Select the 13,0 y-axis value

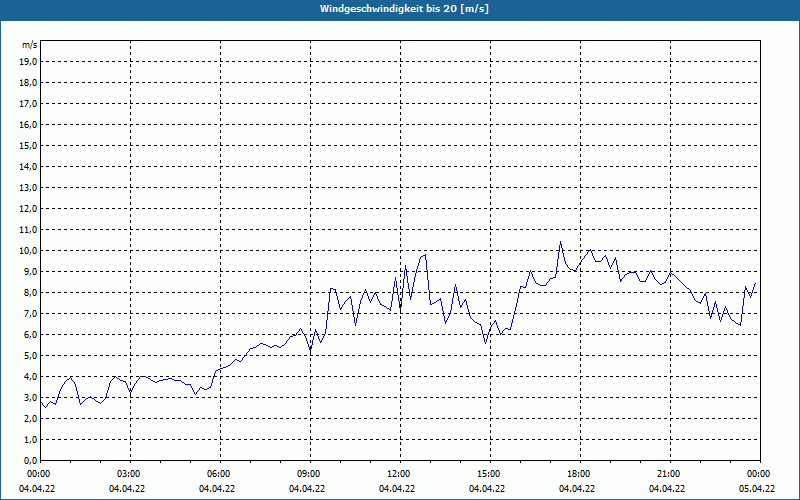pyautogui.click(x=28, y=187)
